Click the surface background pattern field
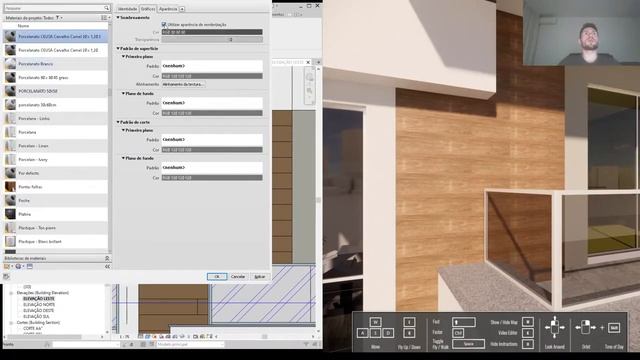The width and height of the screenshot is (640, 360). (x=212, y=103)
